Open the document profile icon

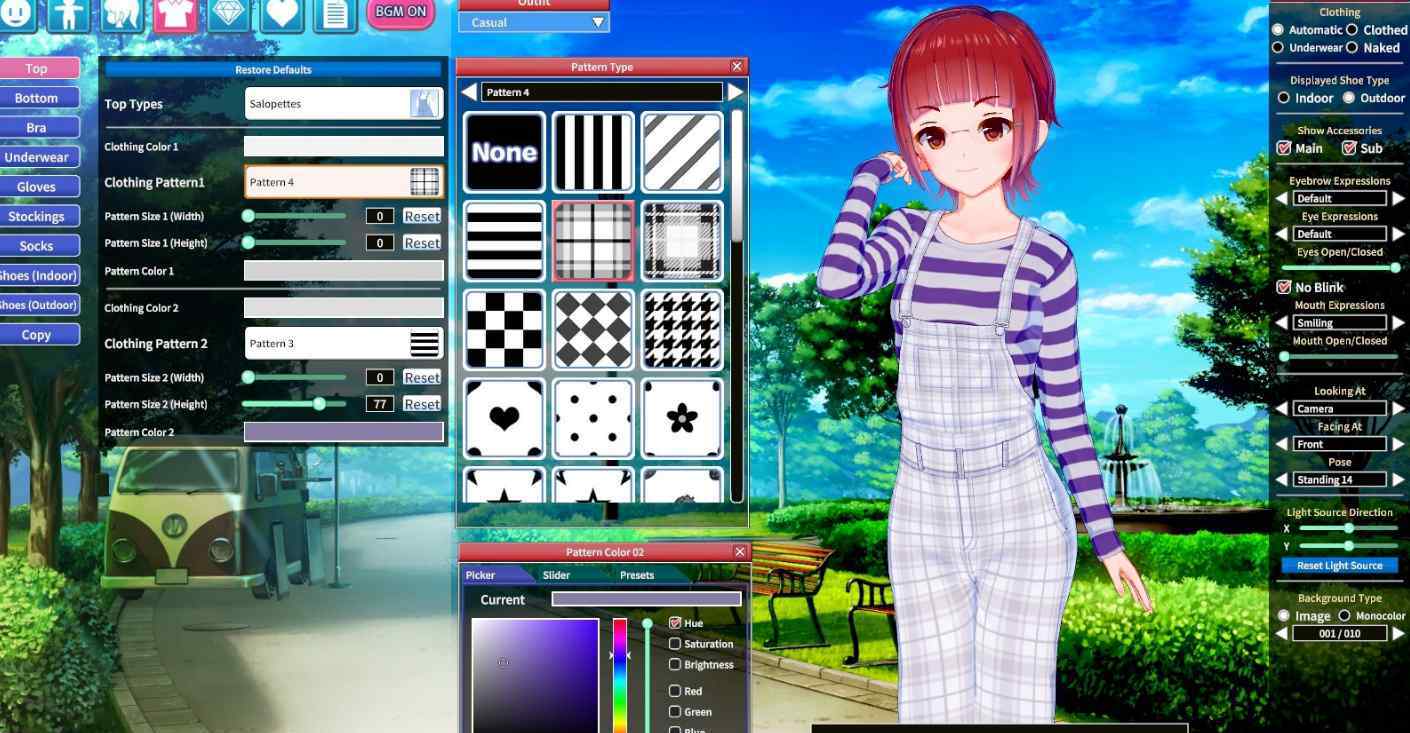coord(335,13)
